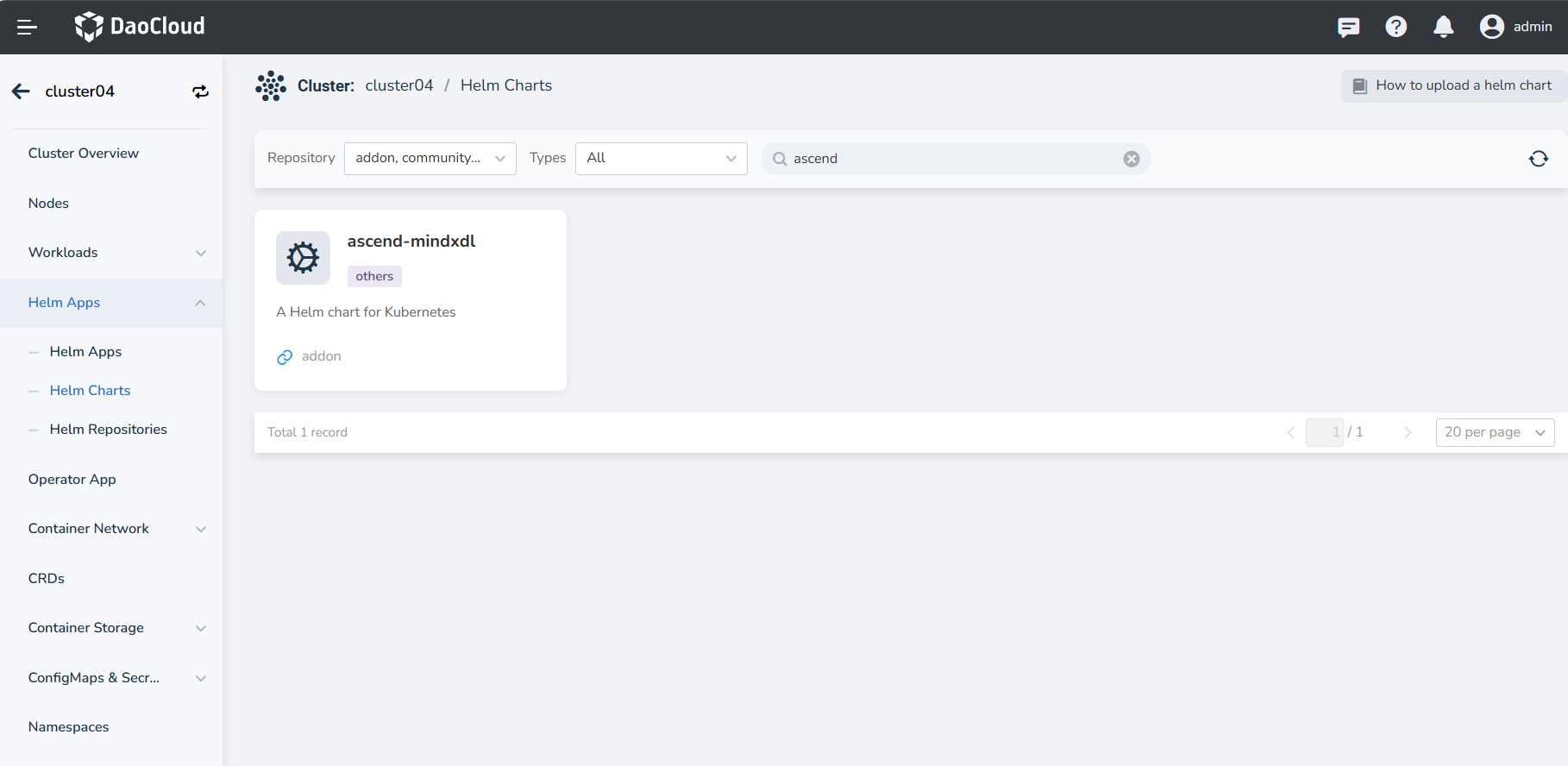The width and height of the screenshot is (1568, 766).
Task: Click the search field containing ascend
Action: coord(949,159)
